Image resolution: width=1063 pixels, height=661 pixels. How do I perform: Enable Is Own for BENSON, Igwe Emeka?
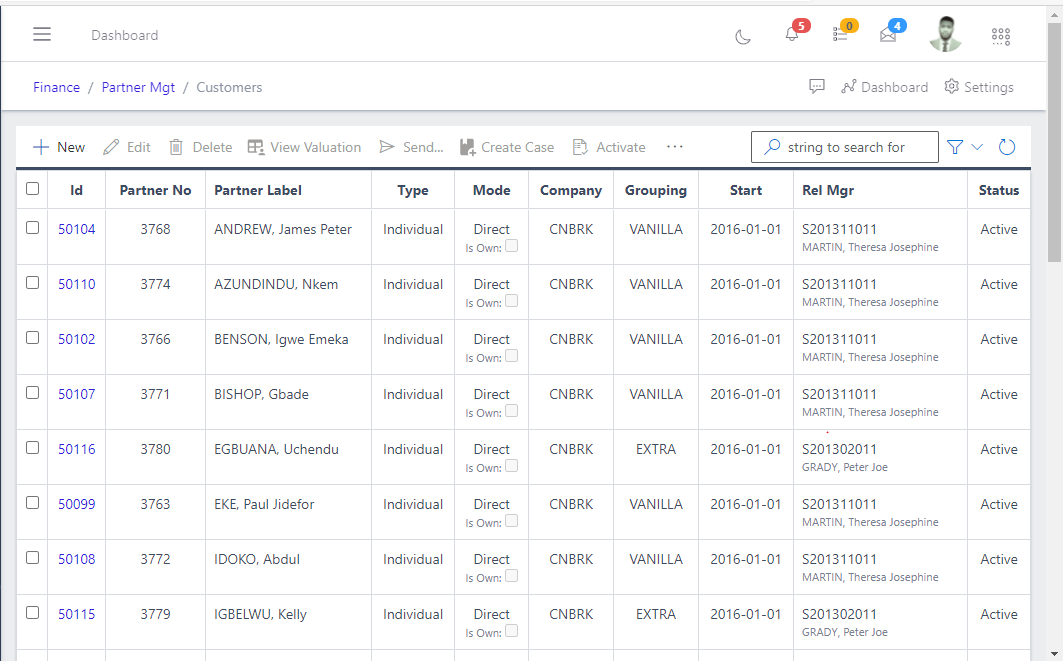point(511,356)
